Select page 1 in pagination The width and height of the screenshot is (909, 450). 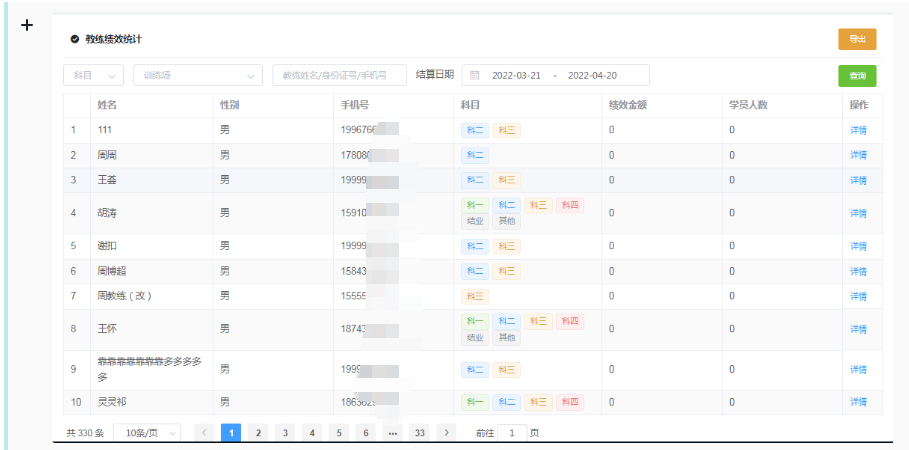point(231,433)
